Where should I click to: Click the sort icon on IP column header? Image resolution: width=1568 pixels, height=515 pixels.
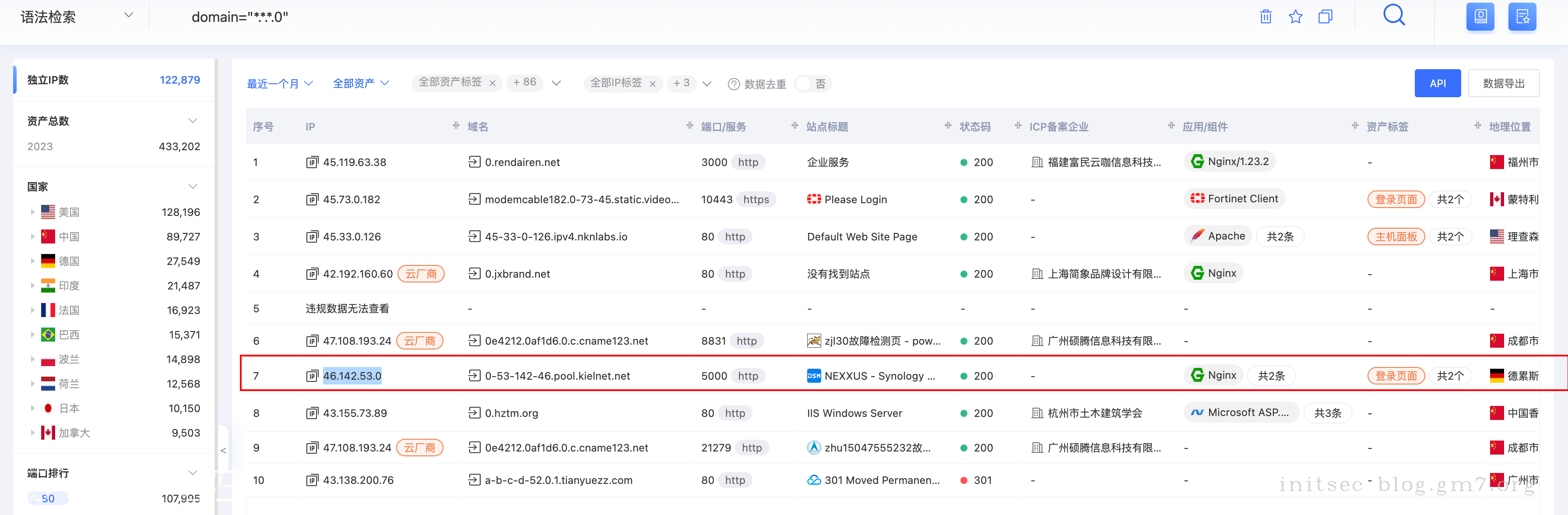click(x=456, y=126)
